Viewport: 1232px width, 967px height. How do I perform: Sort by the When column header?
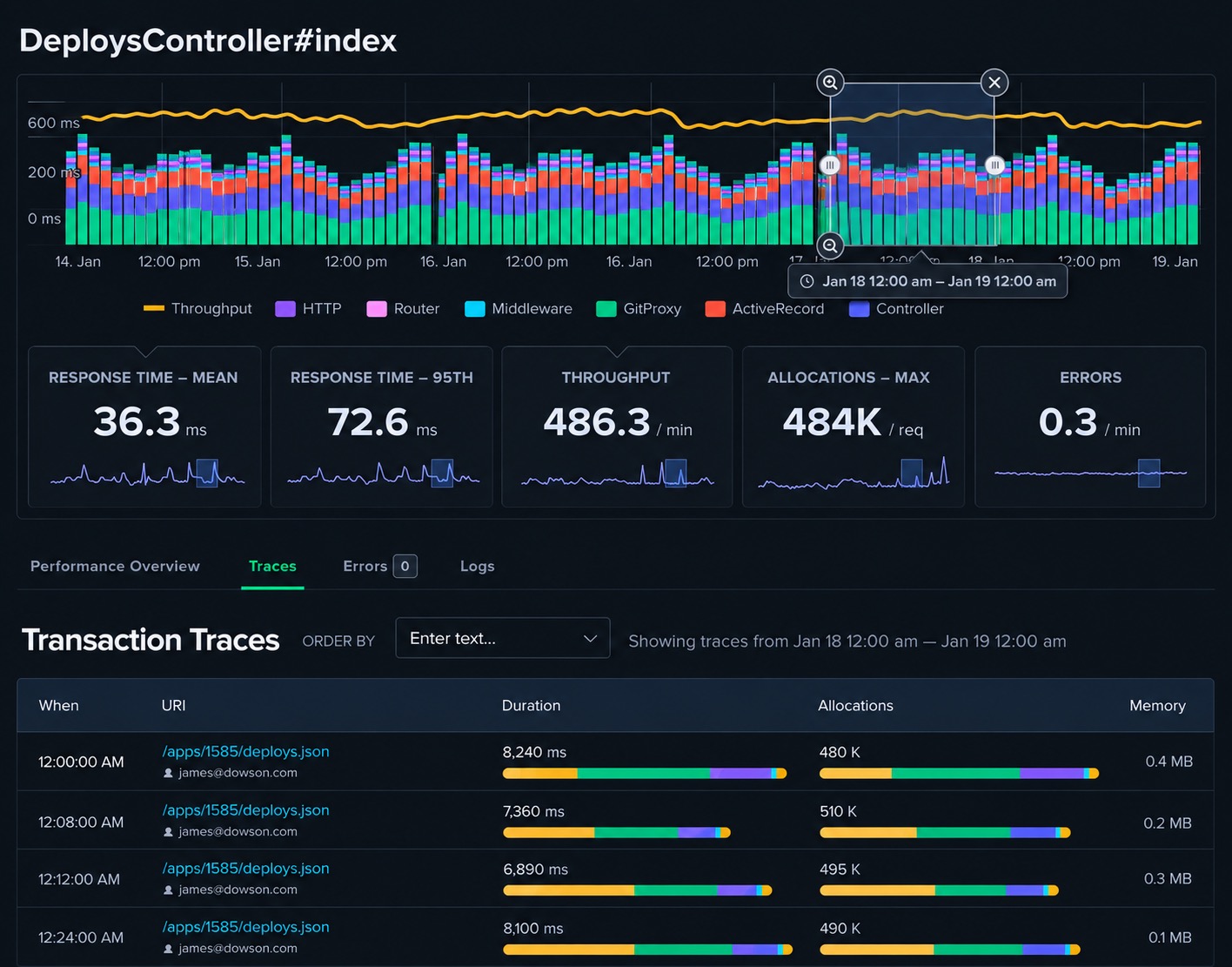click(58, 705)
